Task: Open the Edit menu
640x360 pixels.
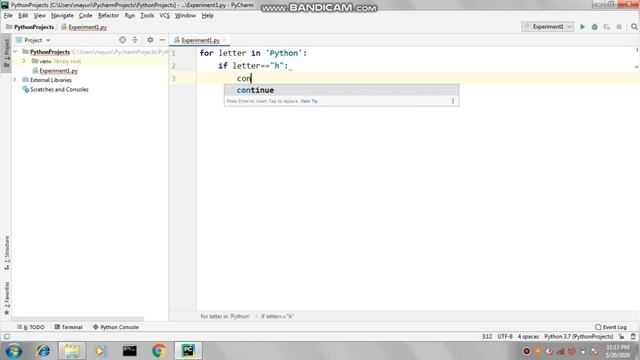Action: (23, 16)
